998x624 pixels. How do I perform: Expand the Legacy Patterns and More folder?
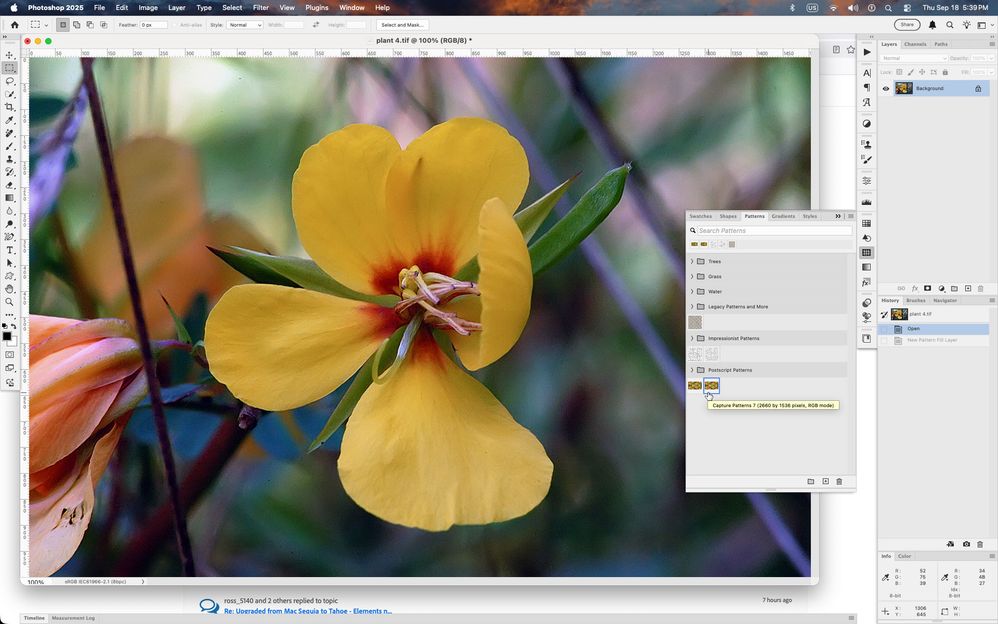(x=692, y=307)
